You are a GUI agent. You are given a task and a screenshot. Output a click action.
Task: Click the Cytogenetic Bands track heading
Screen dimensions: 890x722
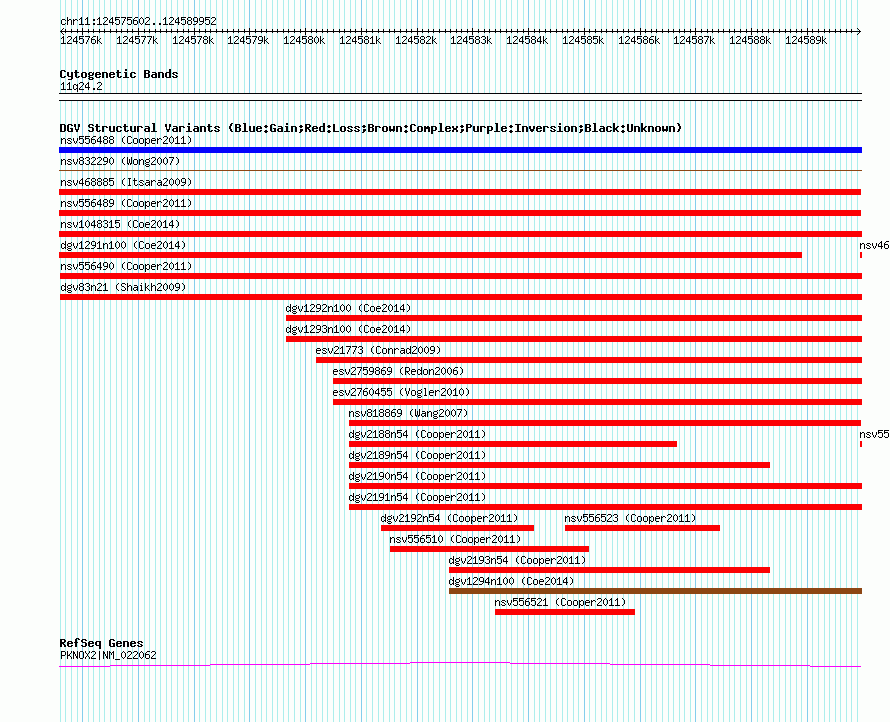point(119,74)
